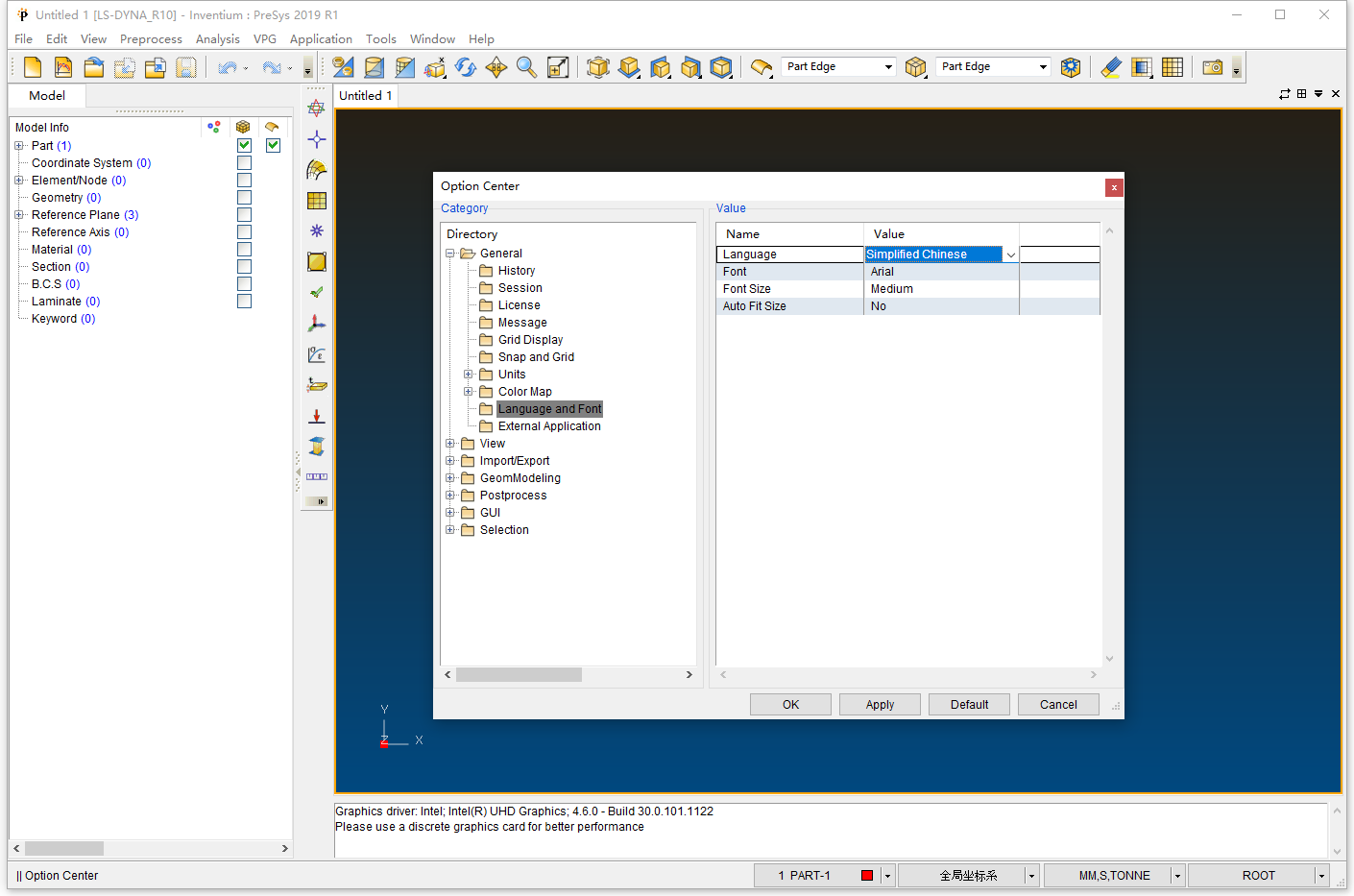Screen dimensions: 1354x896
Task: Click the grid table toolbar icon
Action: (1172, 67)
